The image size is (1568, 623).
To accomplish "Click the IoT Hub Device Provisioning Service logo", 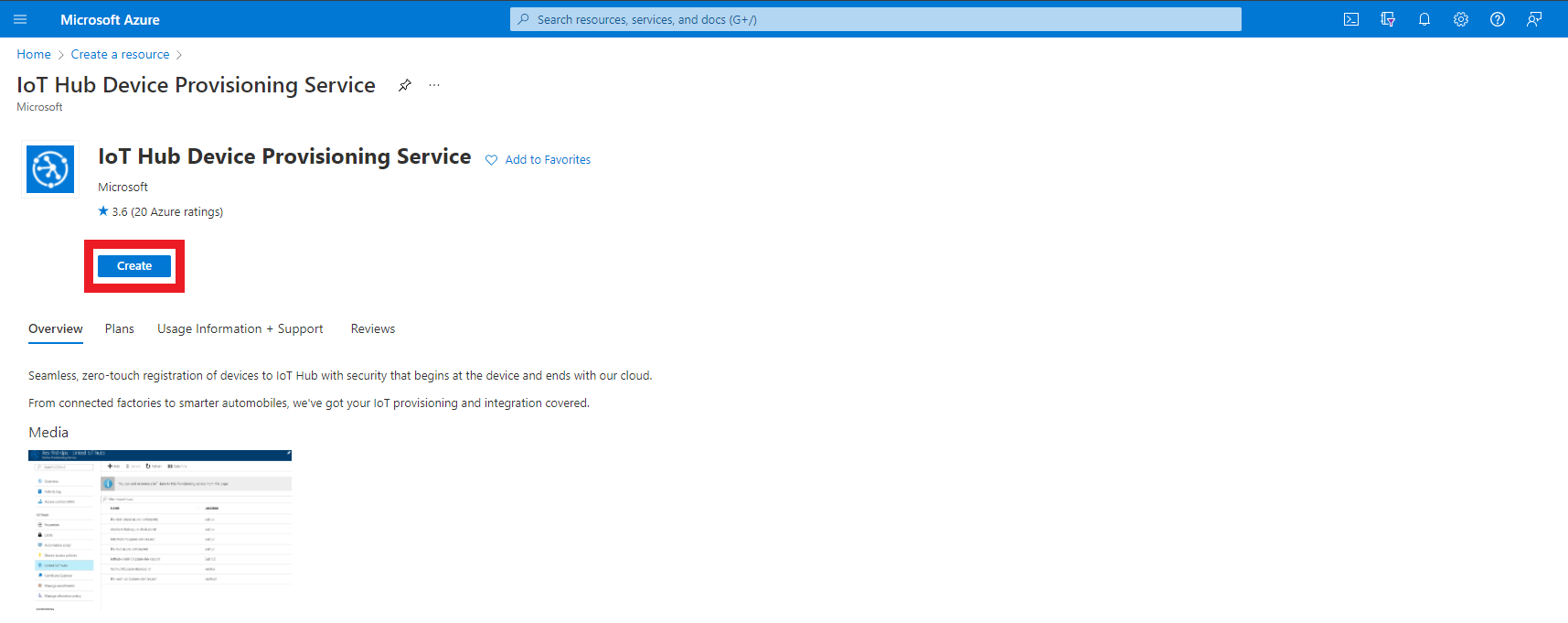I will 50,168.
